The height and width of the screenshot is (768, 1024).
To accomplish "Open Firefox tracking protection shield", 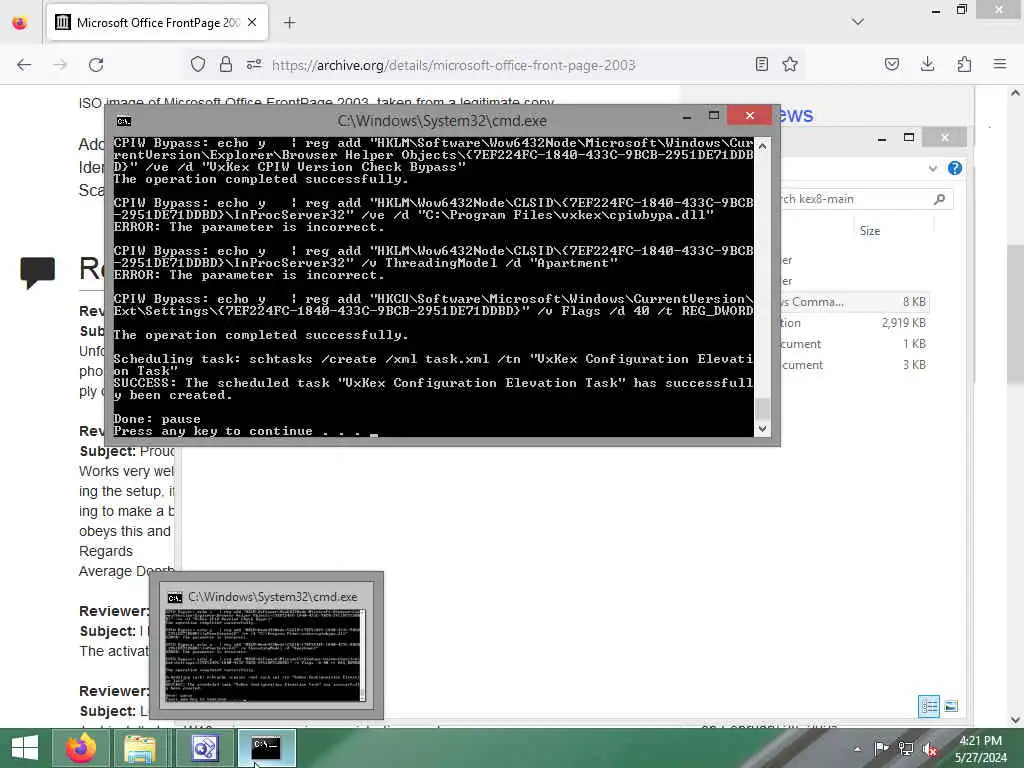I will click(198, 64).
